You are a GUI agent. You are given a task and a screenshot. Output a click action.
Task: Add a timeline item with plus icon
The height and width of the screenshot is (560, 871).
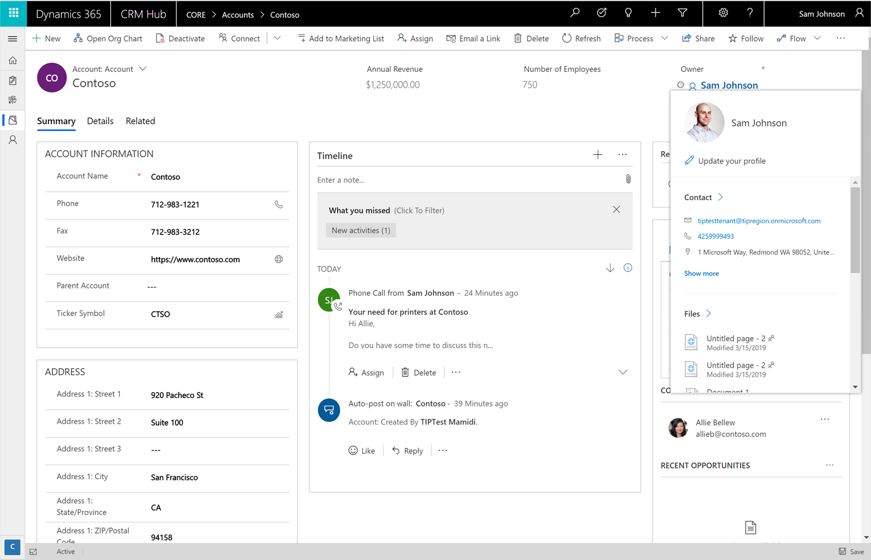tap(598, 155)
